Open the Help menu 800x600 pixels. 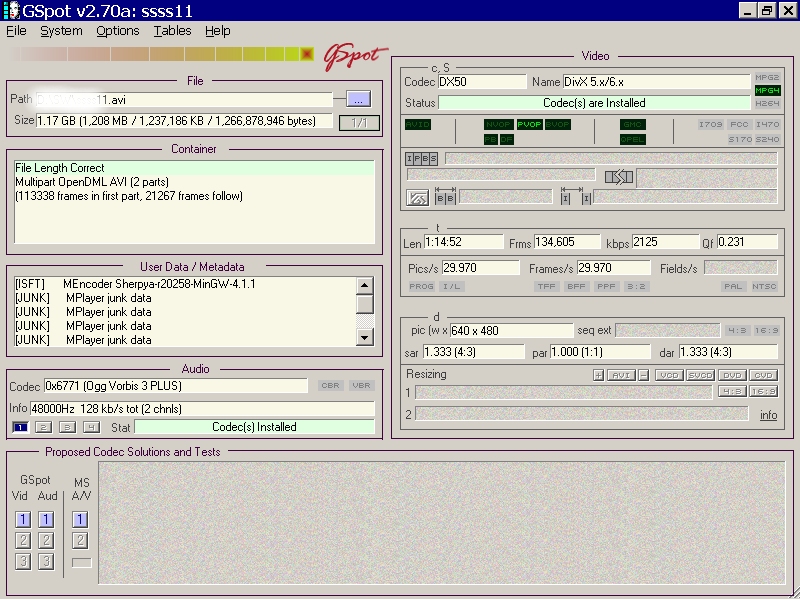pos(218,31)
